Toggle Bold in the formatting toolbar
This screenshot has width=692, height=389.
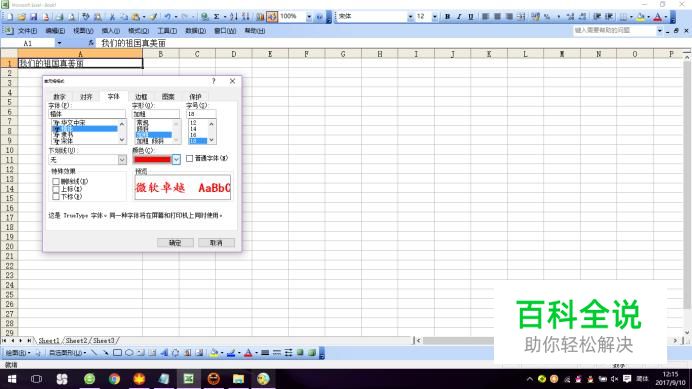(447, 17)
